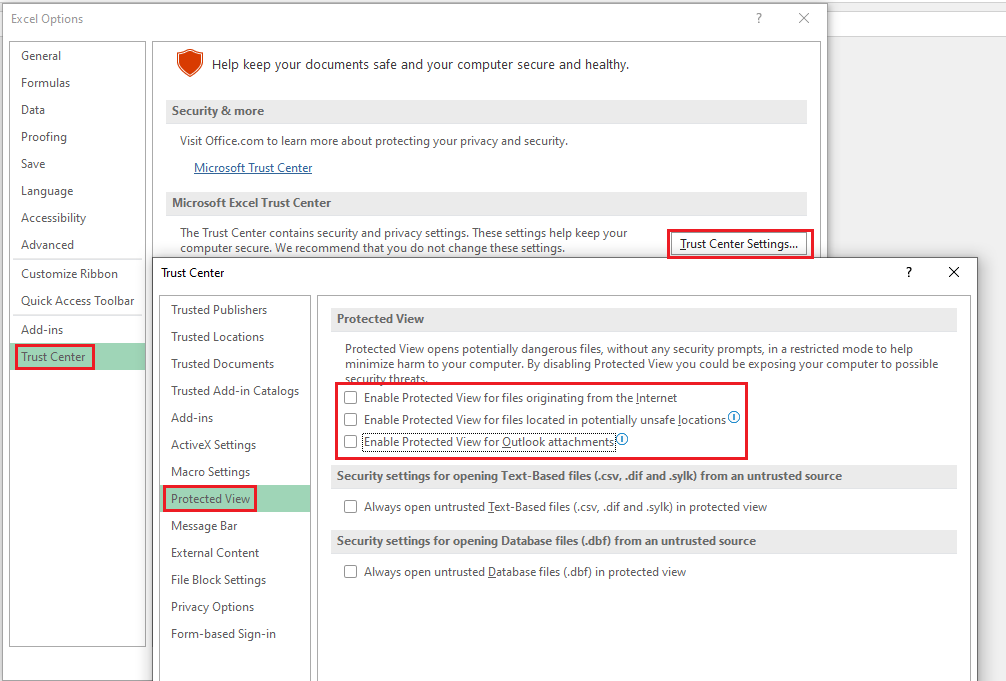The image size is (1006, 681).
Task: Open Accessibility options
Action: pos(78,218)
